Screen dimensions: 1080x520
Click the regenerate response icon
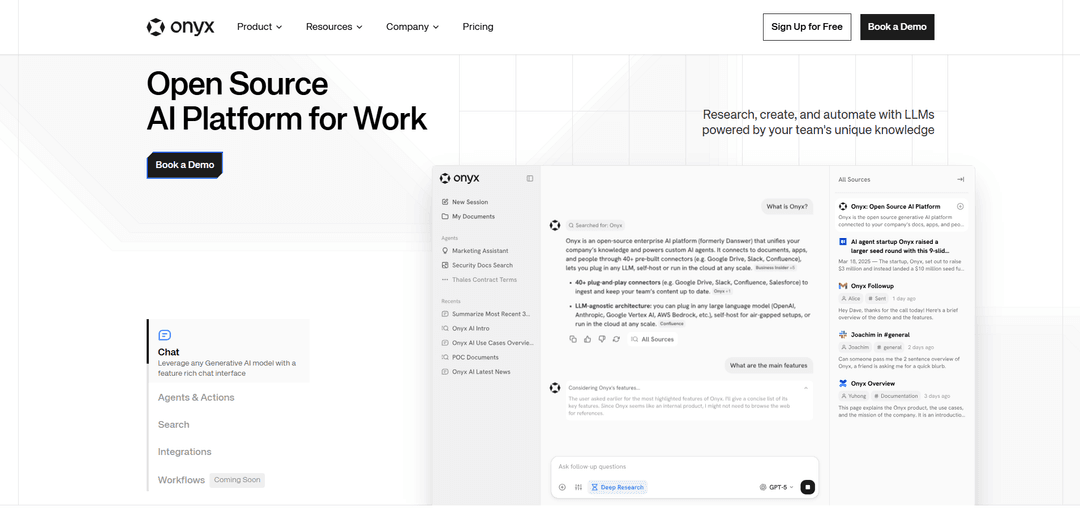click(x=616, y=339)
